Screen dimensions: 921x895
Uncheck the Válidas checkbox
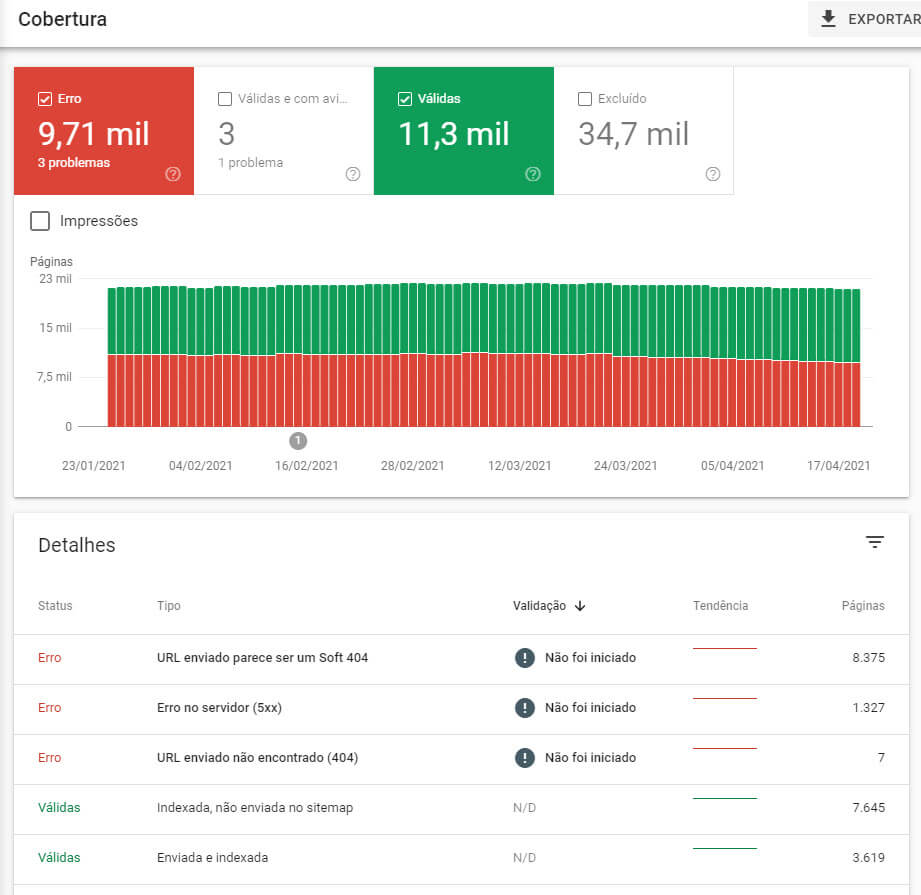403,99
